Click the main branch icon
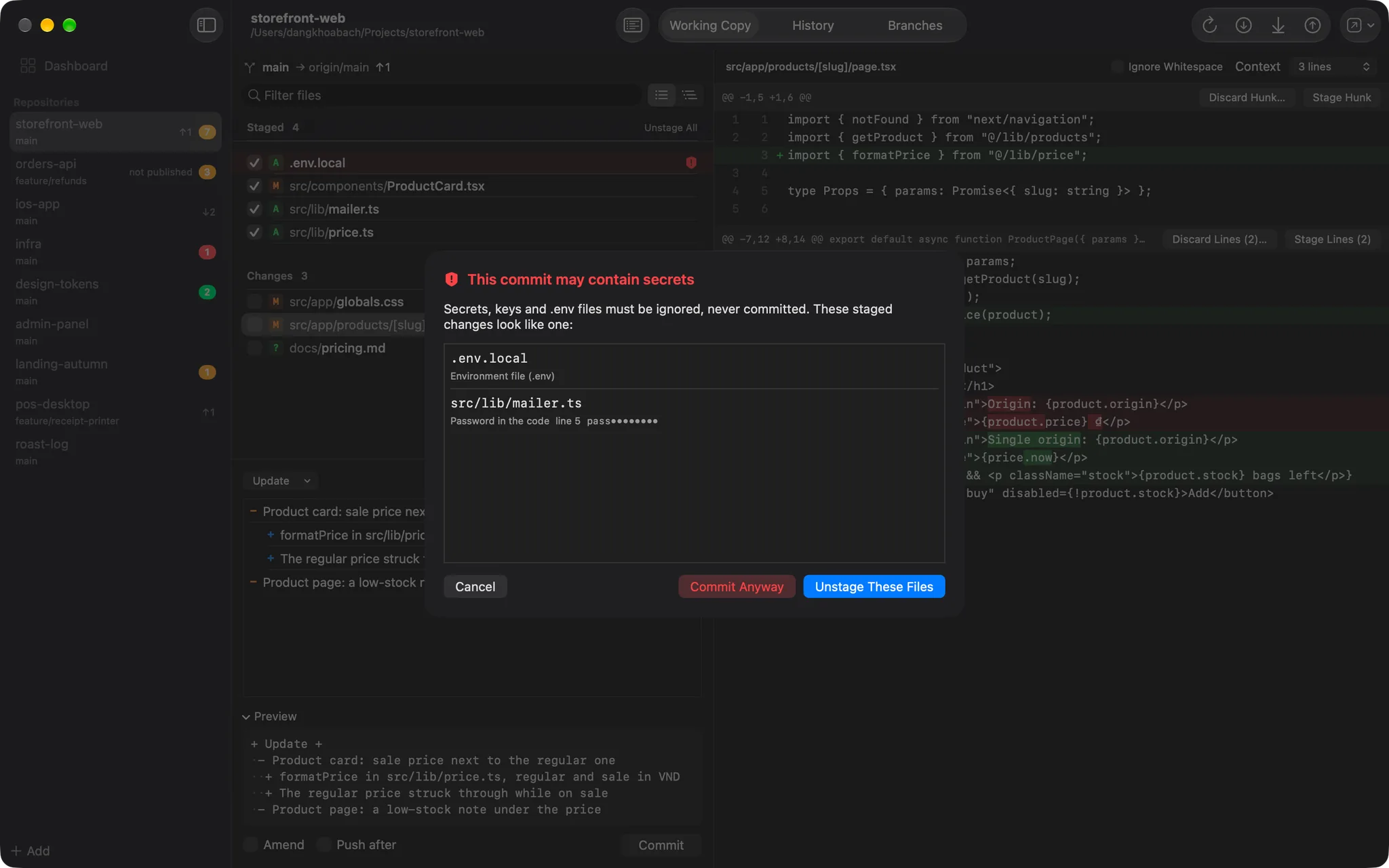The width and height of the screenshot is (1389, 868). [x=250, y=67]
